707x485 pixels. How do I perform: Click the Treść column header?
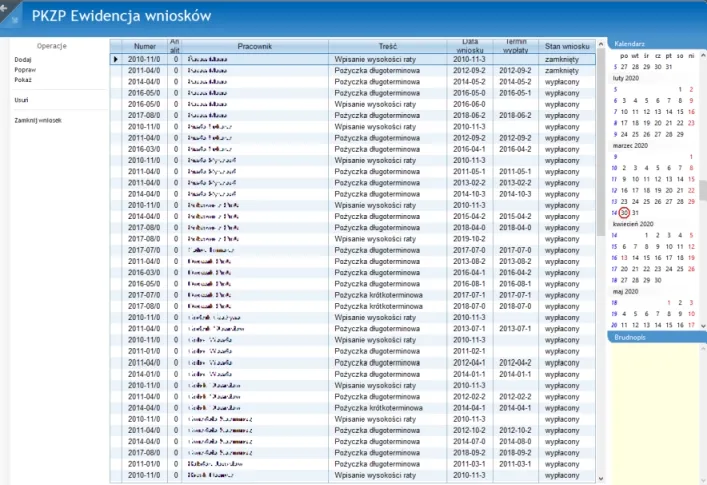pos(389,47)
